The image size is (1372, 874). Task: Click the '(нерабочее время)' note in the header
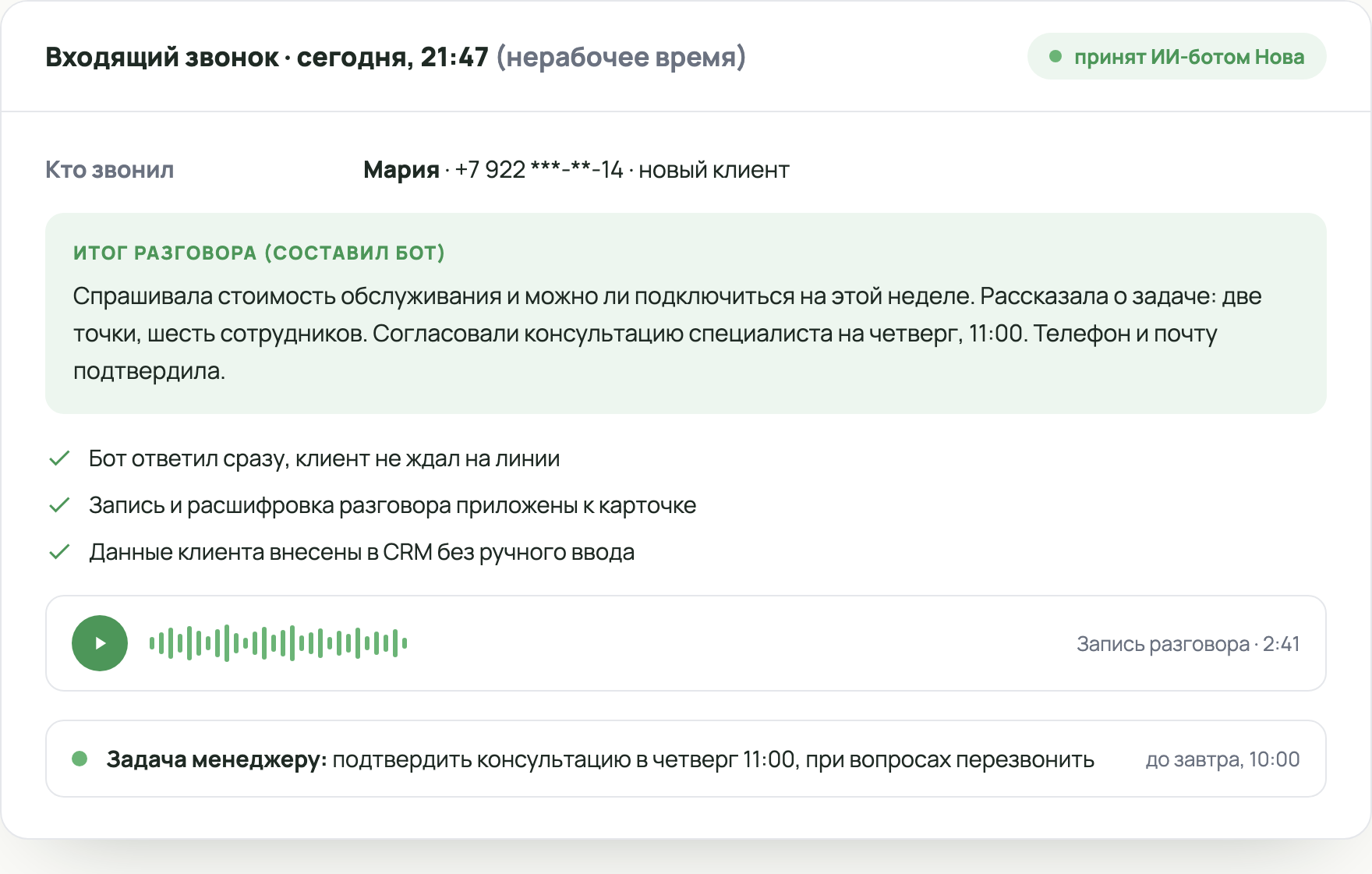621,57
